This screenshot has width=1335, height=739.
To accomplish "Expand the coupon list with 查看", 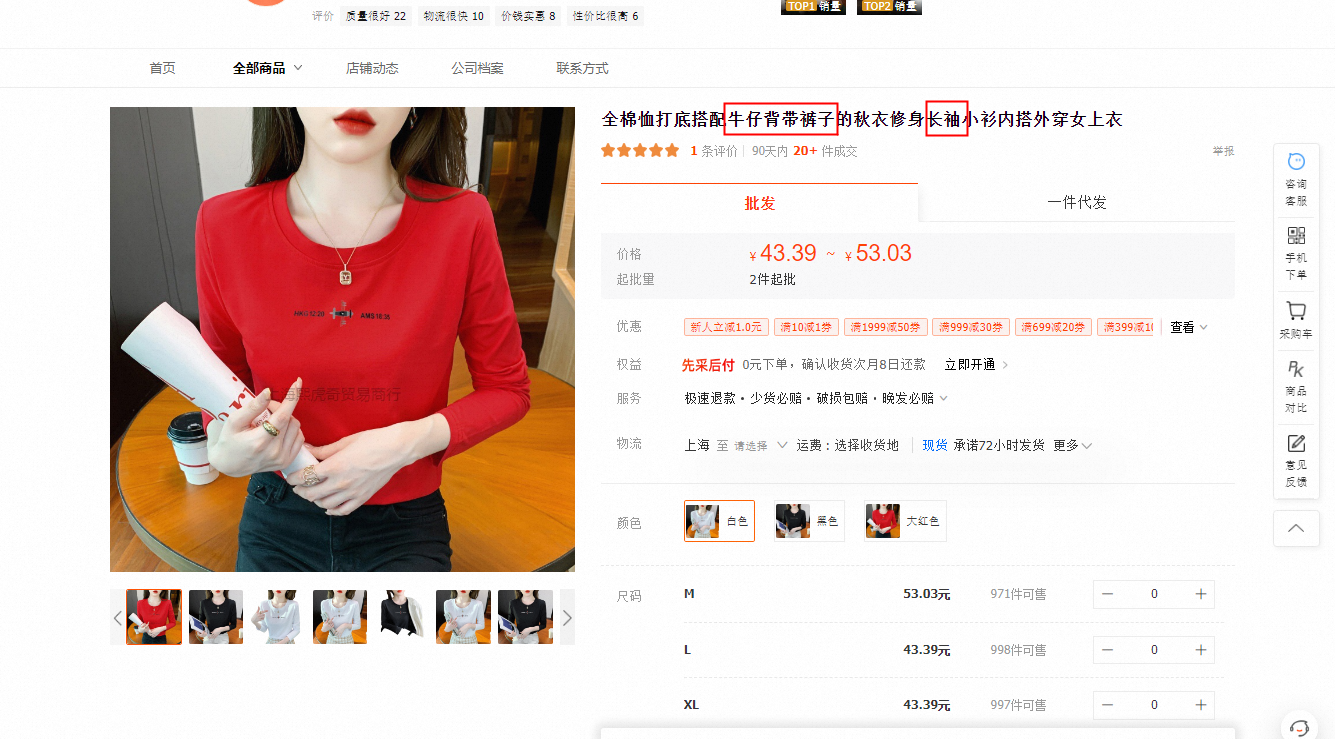I will click(x=1189, y=327).
